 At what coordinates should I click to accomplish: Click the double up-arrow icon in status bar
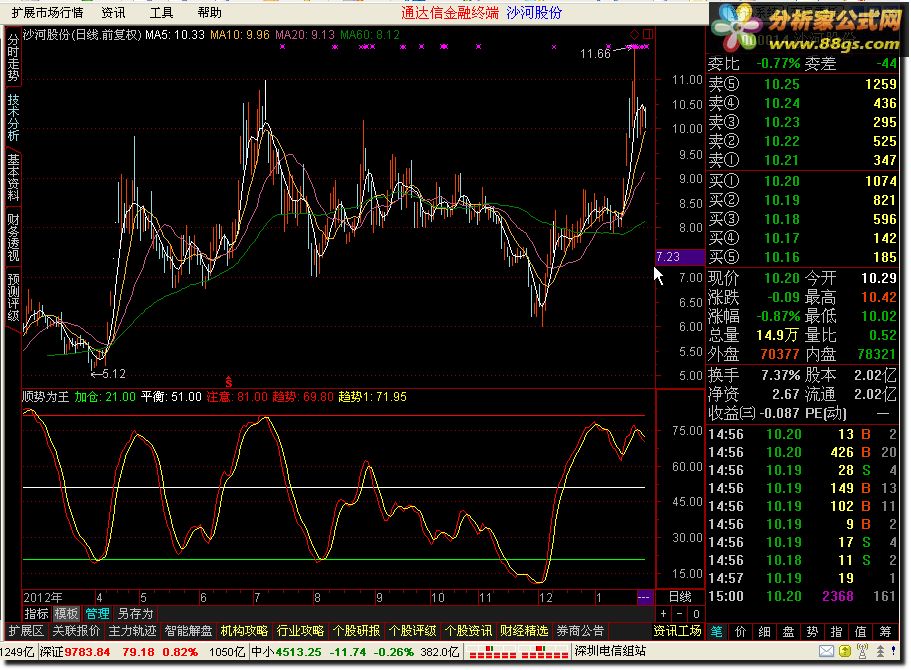pos(880,651)
